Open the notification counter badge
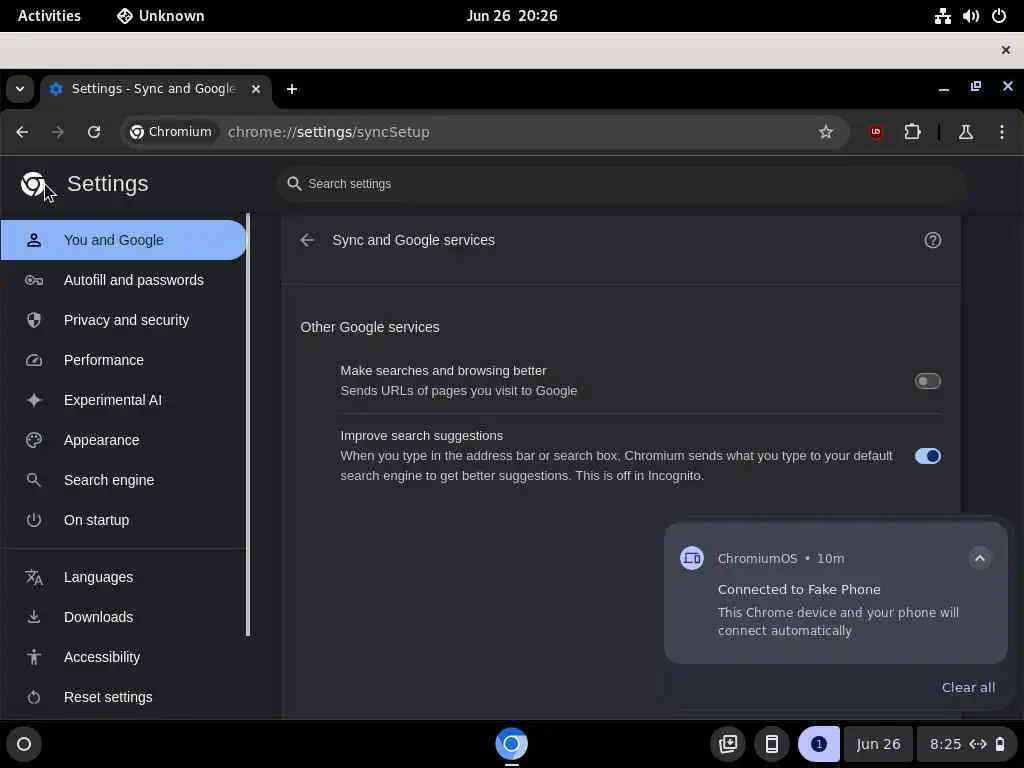Image resolution: width=1024 pixels, height=768 pixels. [x=818, y=744]
